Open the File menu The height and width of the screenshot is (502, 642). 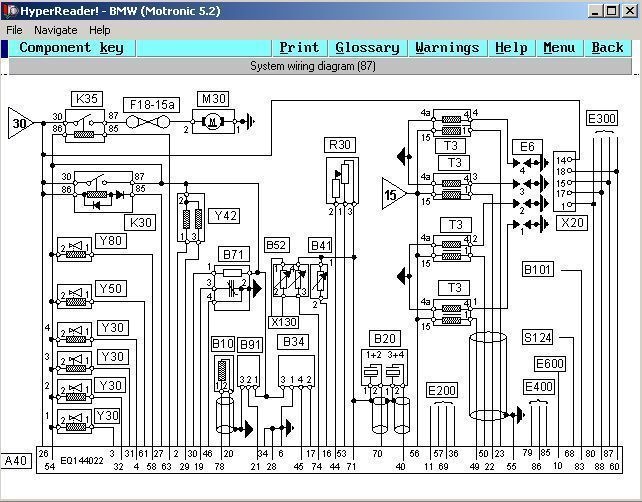click(x=14, y=30)
